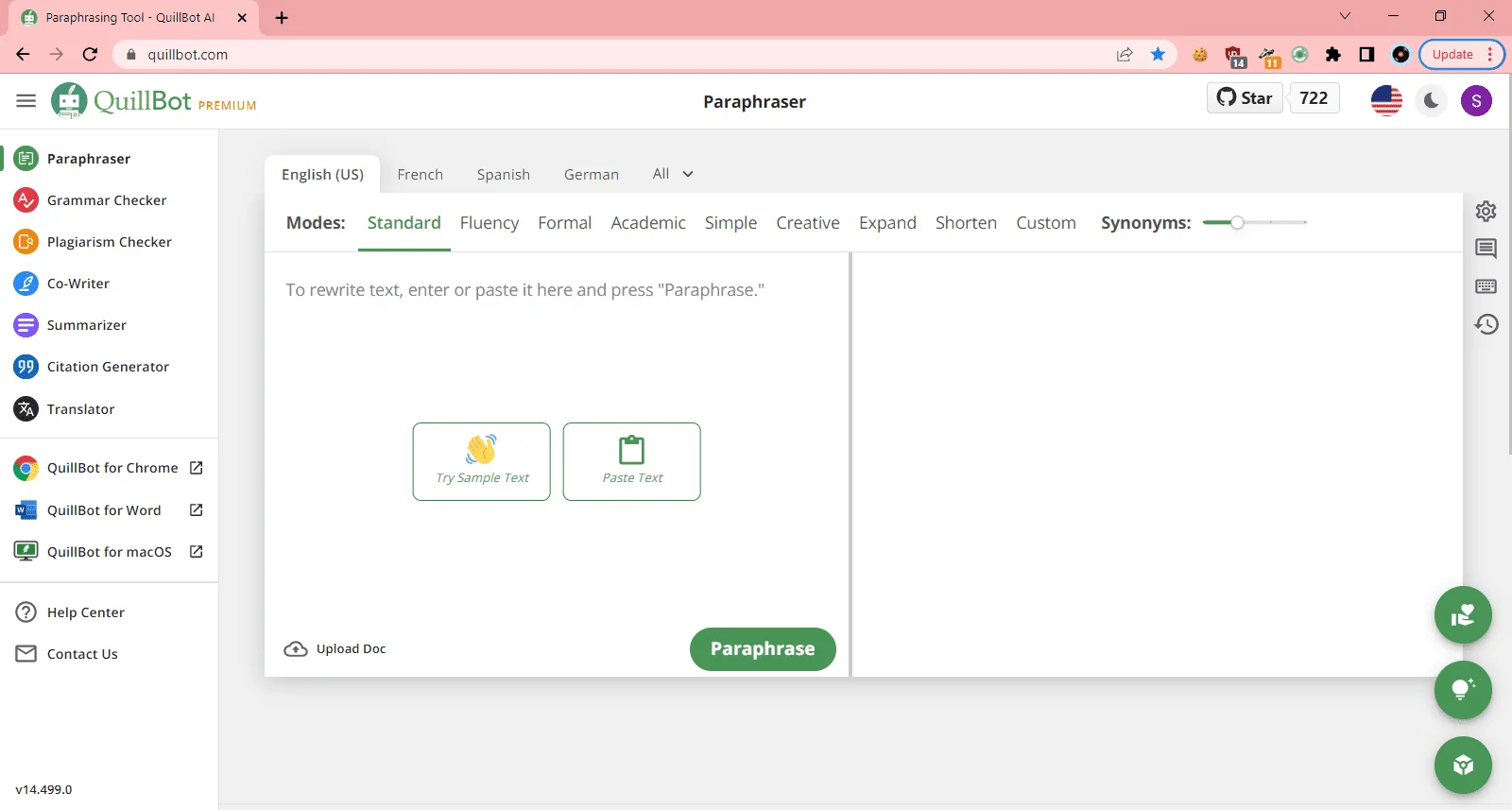This screenshot has height=810, width=1512.
Task: Open the Co-Writer tool
Action: [78, 284]
